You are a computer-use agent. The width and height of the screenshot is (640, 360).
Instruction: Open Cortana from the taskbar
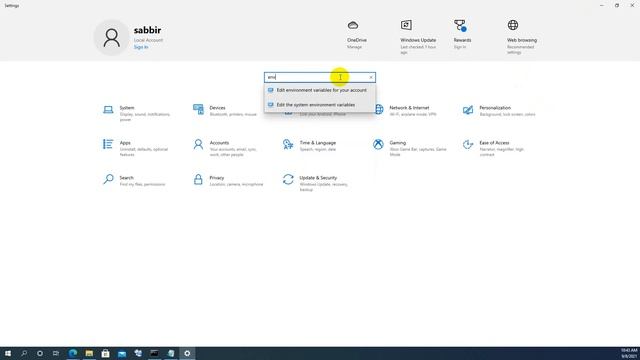pyautogui.click(x=40, y=353)
